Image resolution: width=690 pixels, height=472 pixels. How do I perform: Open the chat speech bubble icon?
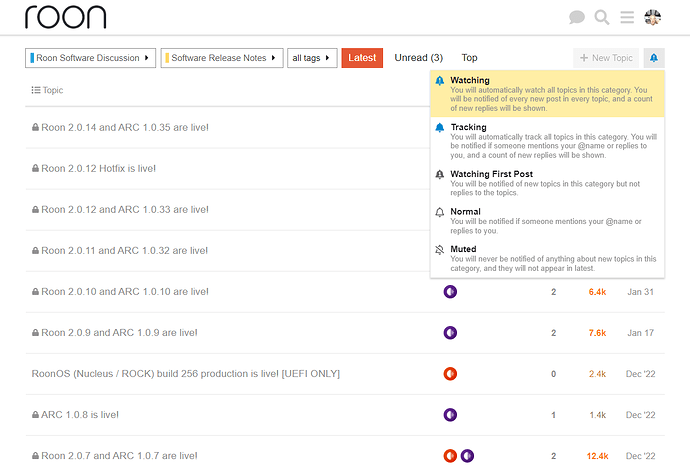click(577, 17)
